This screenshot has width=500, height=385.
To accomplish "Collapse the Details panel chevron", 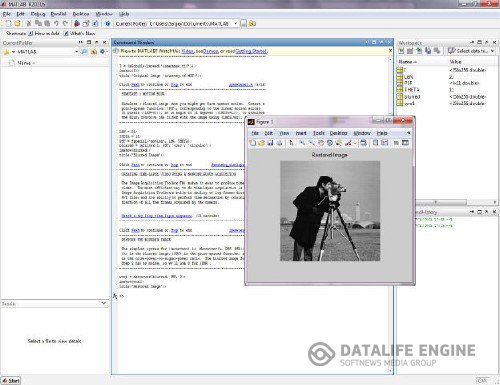I will 104,303.
